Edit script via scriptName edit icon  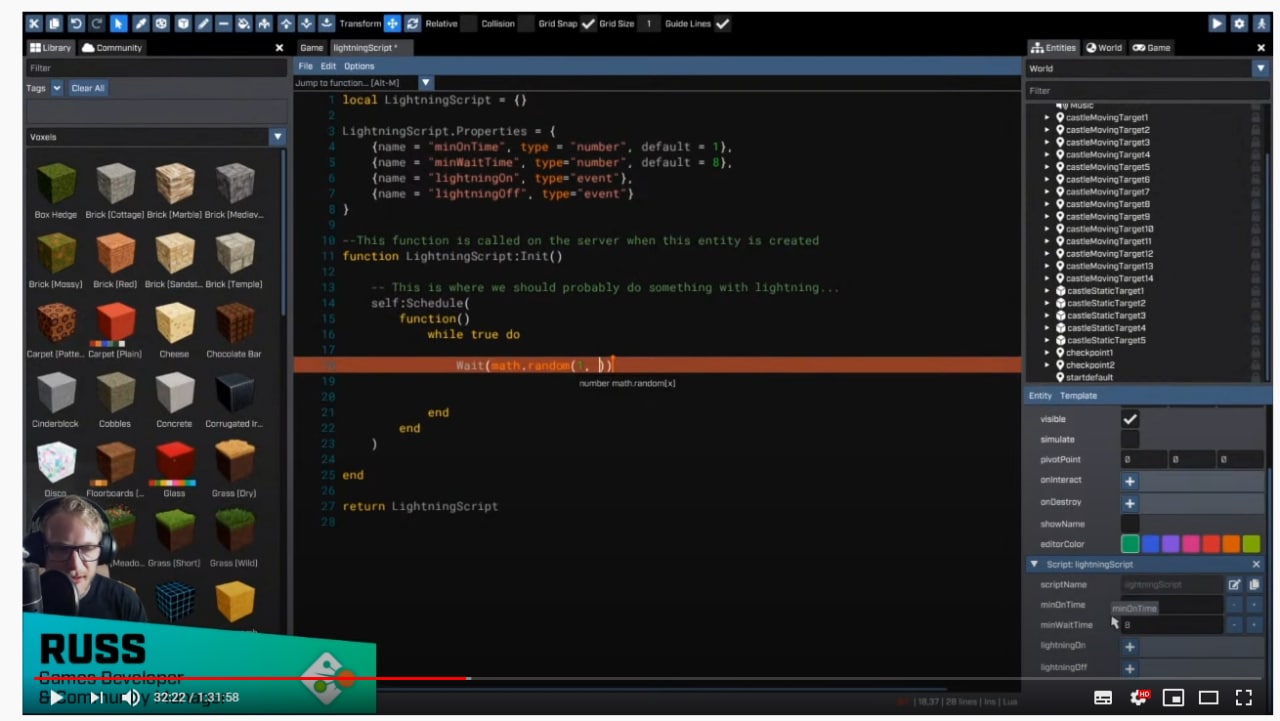click(x=1234, y=584)
